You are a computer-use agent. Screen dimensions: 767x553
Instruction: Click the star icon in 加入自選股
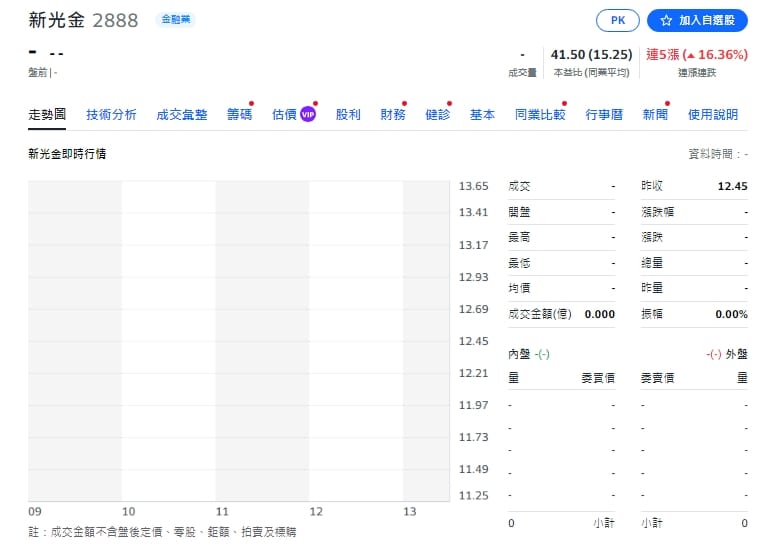pos(666,21)
